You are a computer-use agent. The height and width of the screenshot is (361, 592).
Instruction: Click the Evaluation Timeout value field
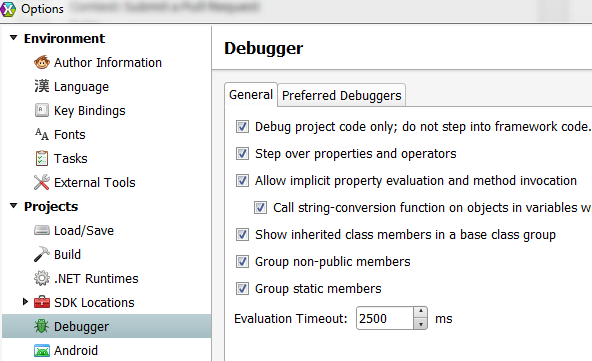click(x=385, y=318)
